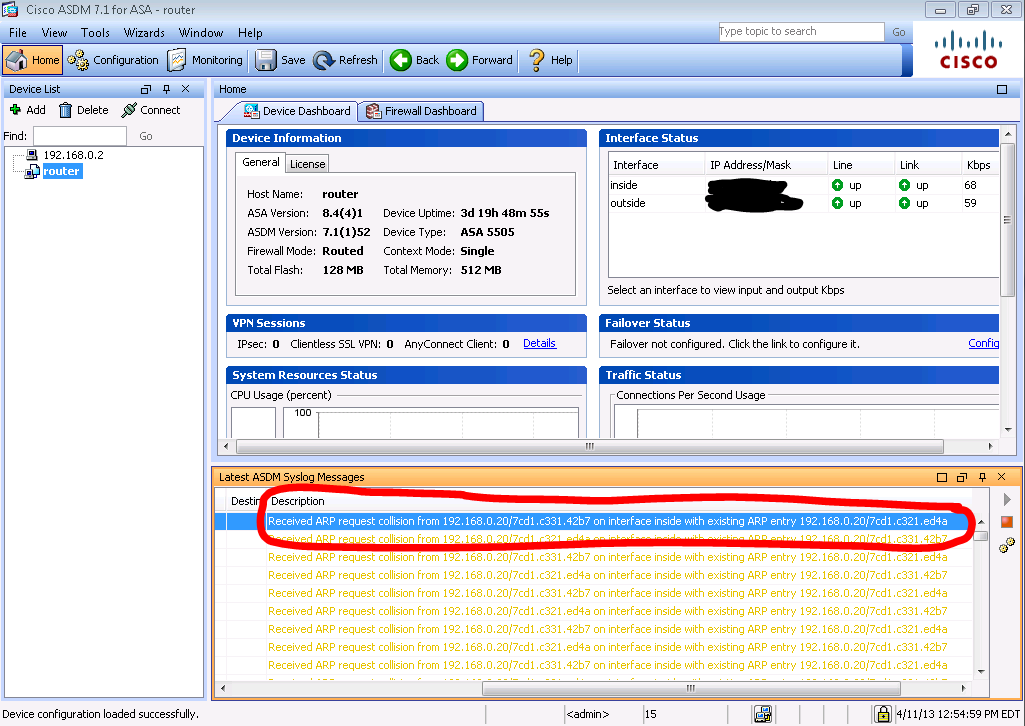This screenshot has width=1025, height=726.
Task: Connect to the selected device
Action: click(x=151, y=110)
